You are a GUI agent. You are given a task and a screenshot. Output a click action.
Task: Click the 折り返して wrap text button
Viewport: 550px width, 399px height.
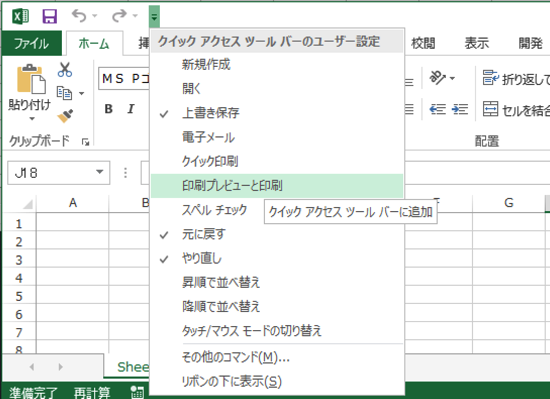click(516, 79)
